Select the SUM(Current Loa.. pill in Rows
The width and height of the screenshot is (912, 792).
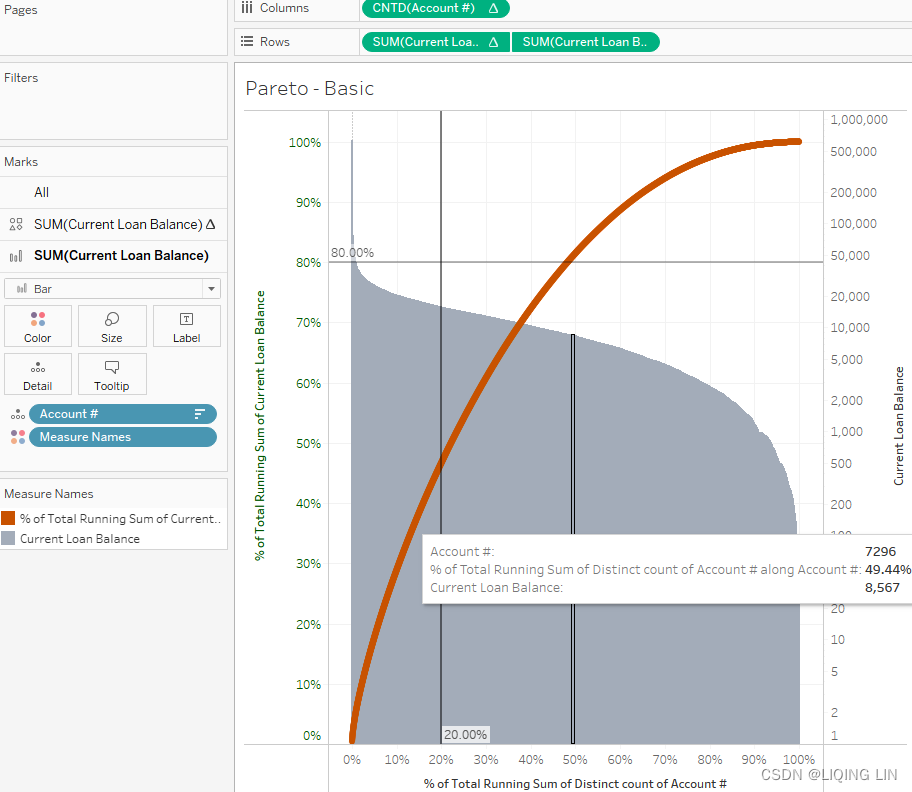[x=436, y=42]
